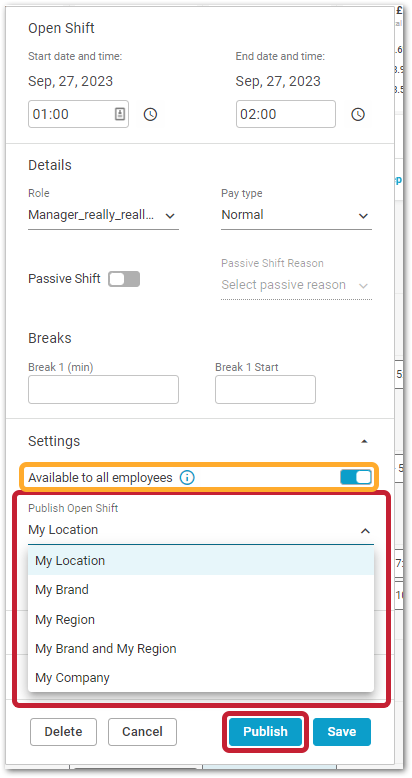This screenshot has height=778, width=412.
Task: Toggle the Passive Shift switch
Action: 124,279
